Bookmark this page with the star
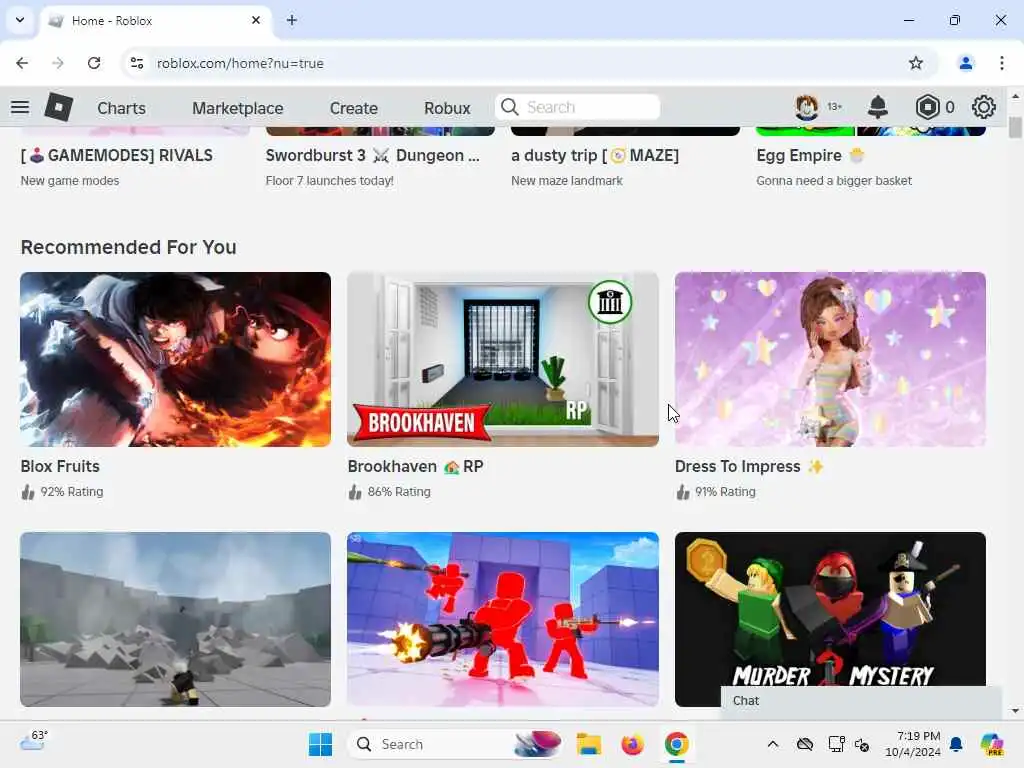 [916, 63]
